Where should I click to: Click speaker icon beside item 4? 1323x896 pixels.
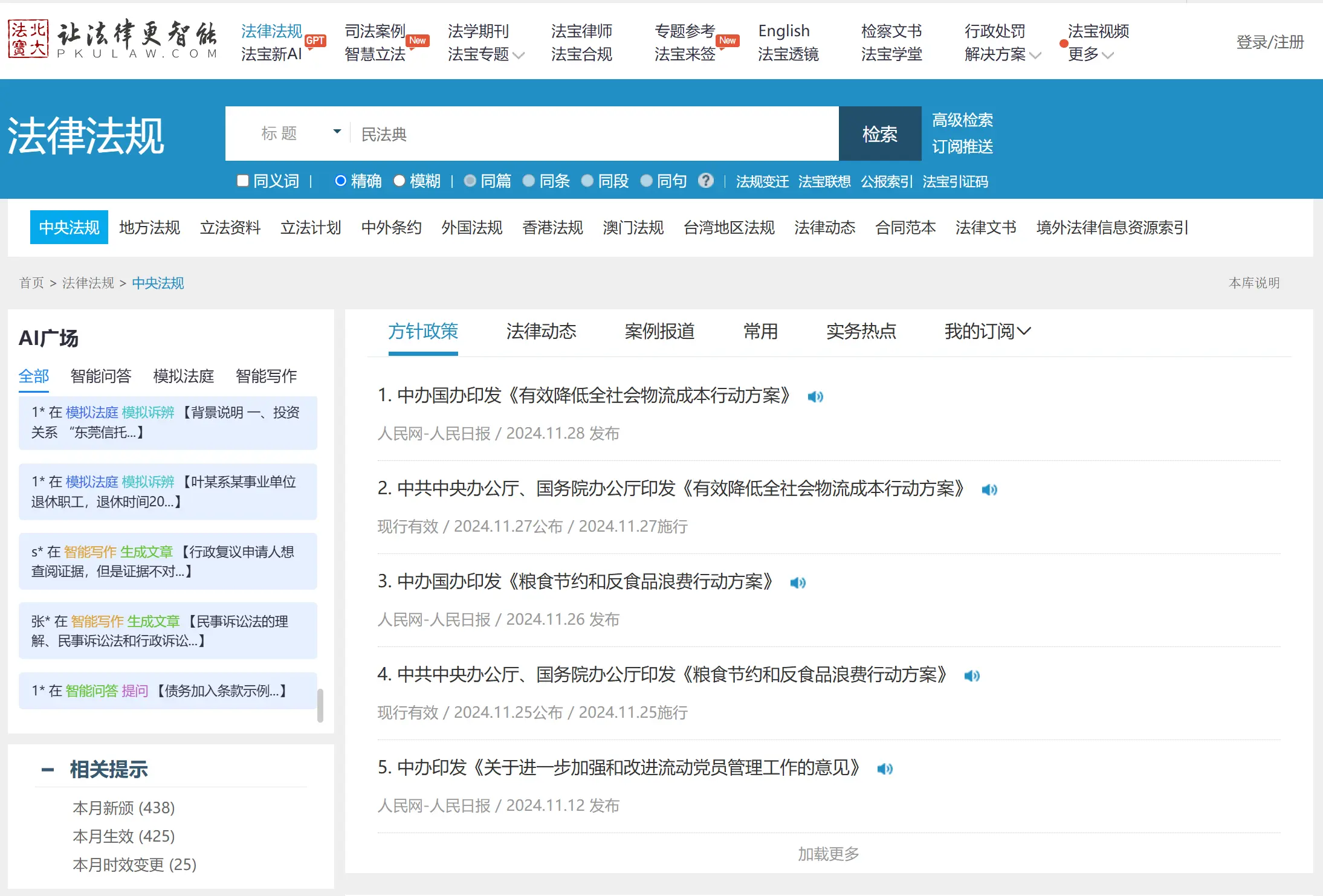[972, 676]
